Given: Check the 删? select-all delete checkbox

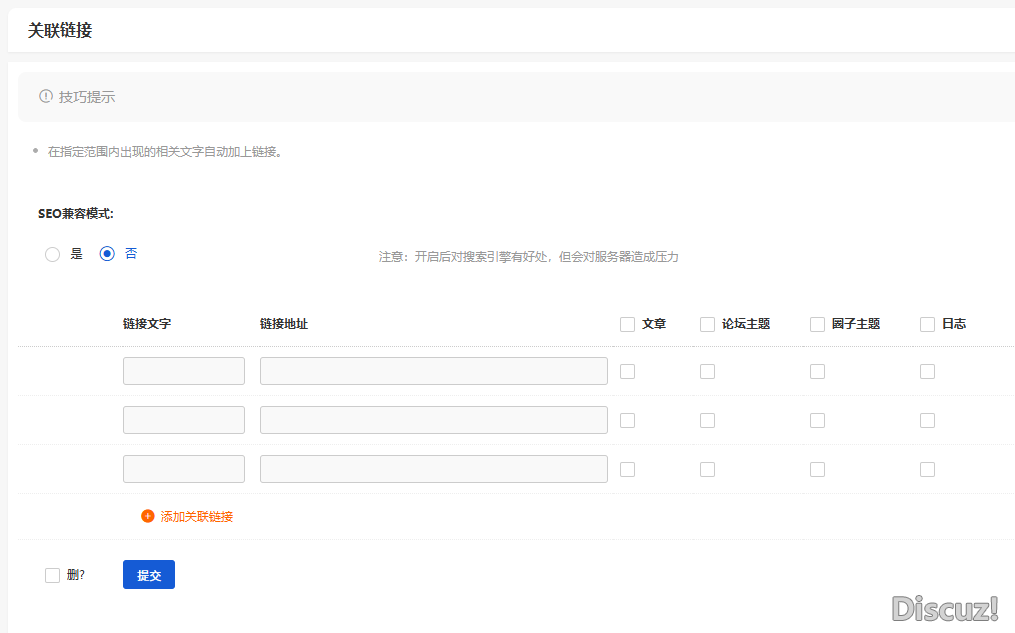Looking at the screenshot, I should (53, 575).
